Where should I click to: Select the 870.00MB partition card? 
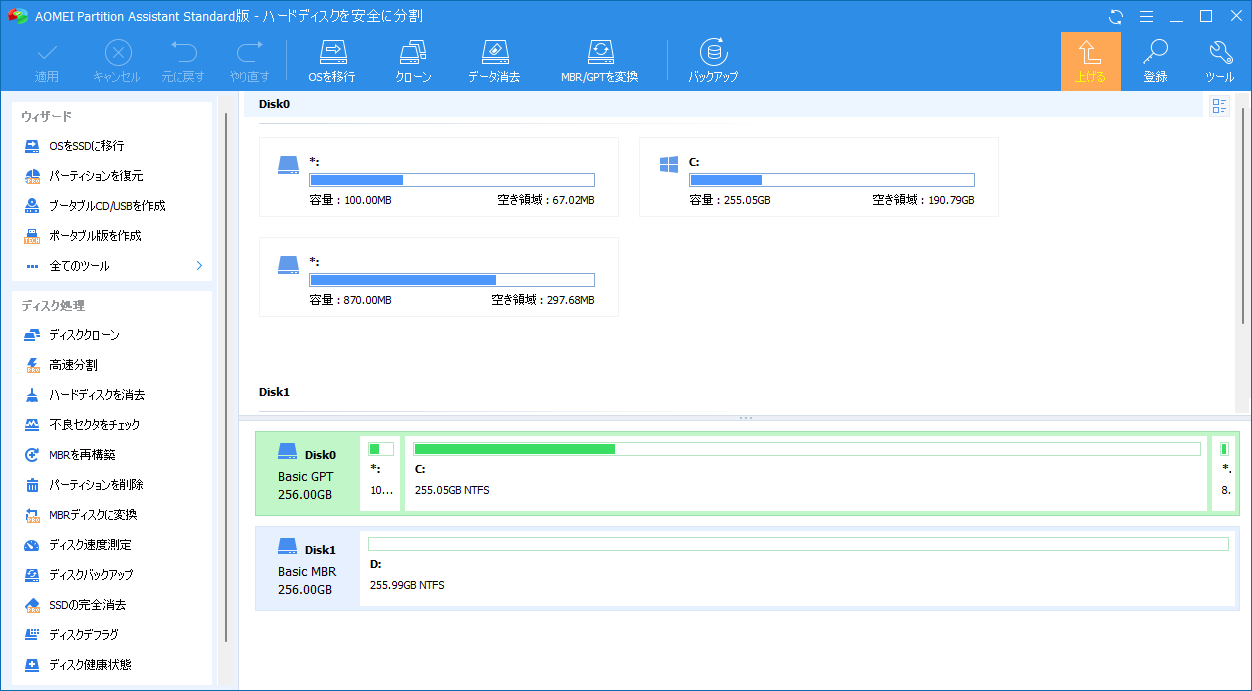click(x=439, y=277)
